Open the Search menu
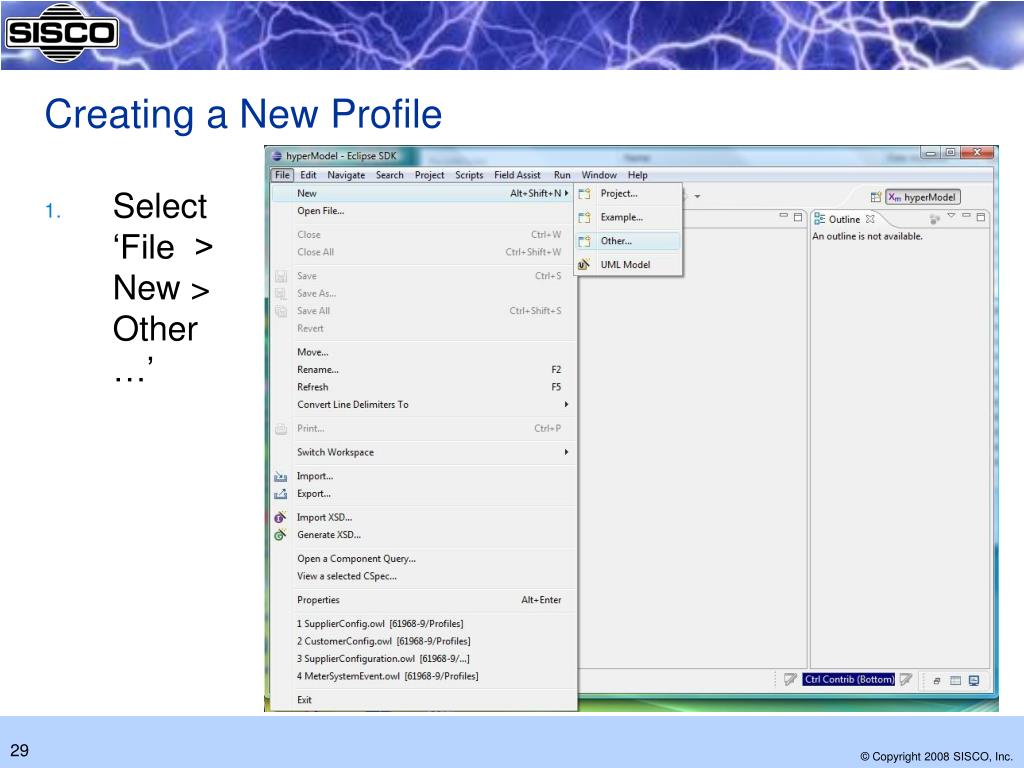Image resolution: width=1024 pixels, height=768 pixels. click(x=390, y=175)
